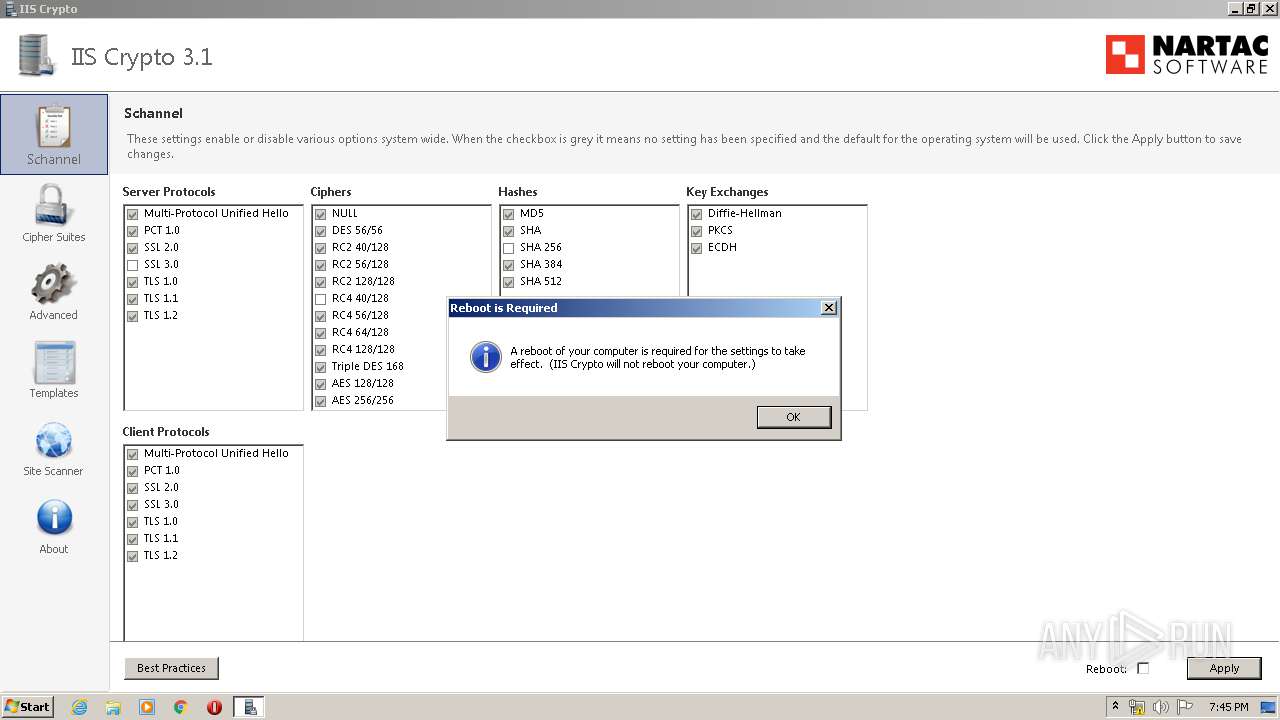Close the Reboot is Required dialog

pyautogui.click(x=828, y=308)
